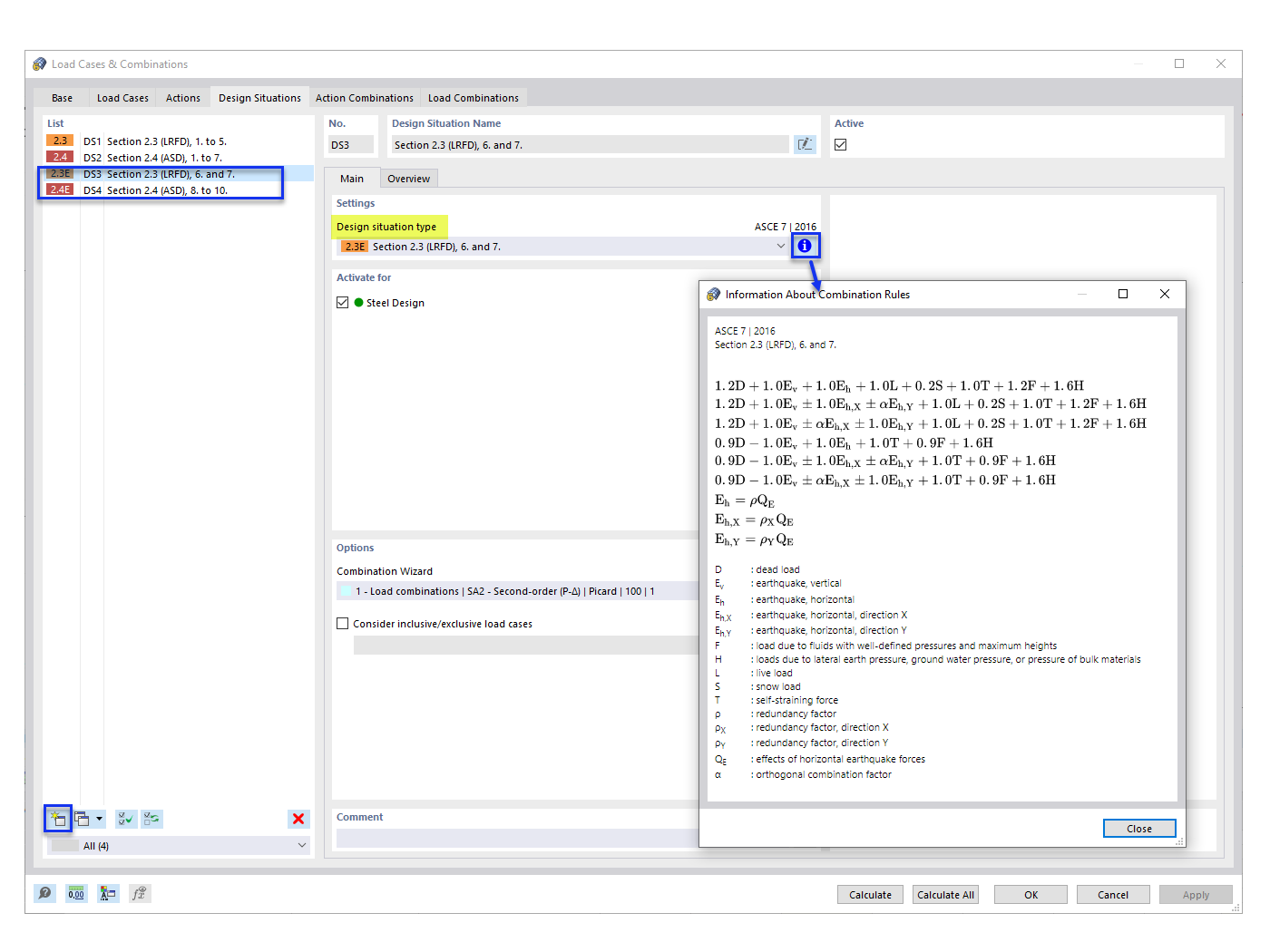Create a new design situation
This screenshot has height=952, width=1270.
[x=56, y=819]
